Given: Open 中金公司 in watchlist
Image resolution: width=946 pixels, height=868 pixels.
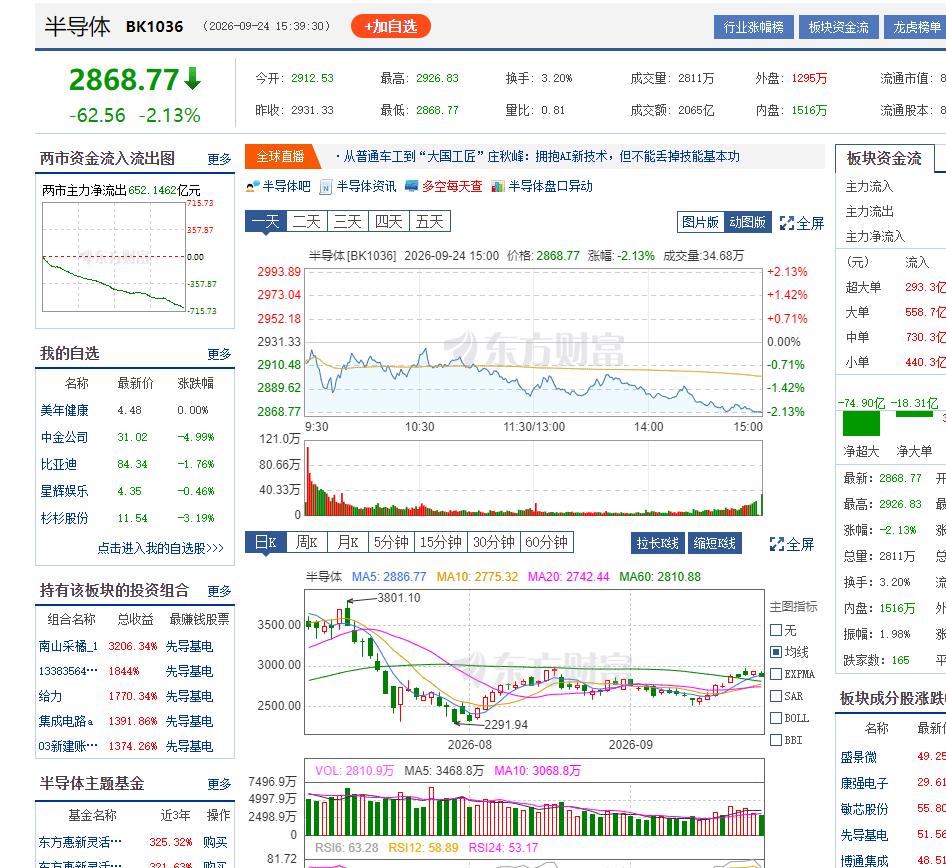Looking at the screenshot, I should coord(65,437).
